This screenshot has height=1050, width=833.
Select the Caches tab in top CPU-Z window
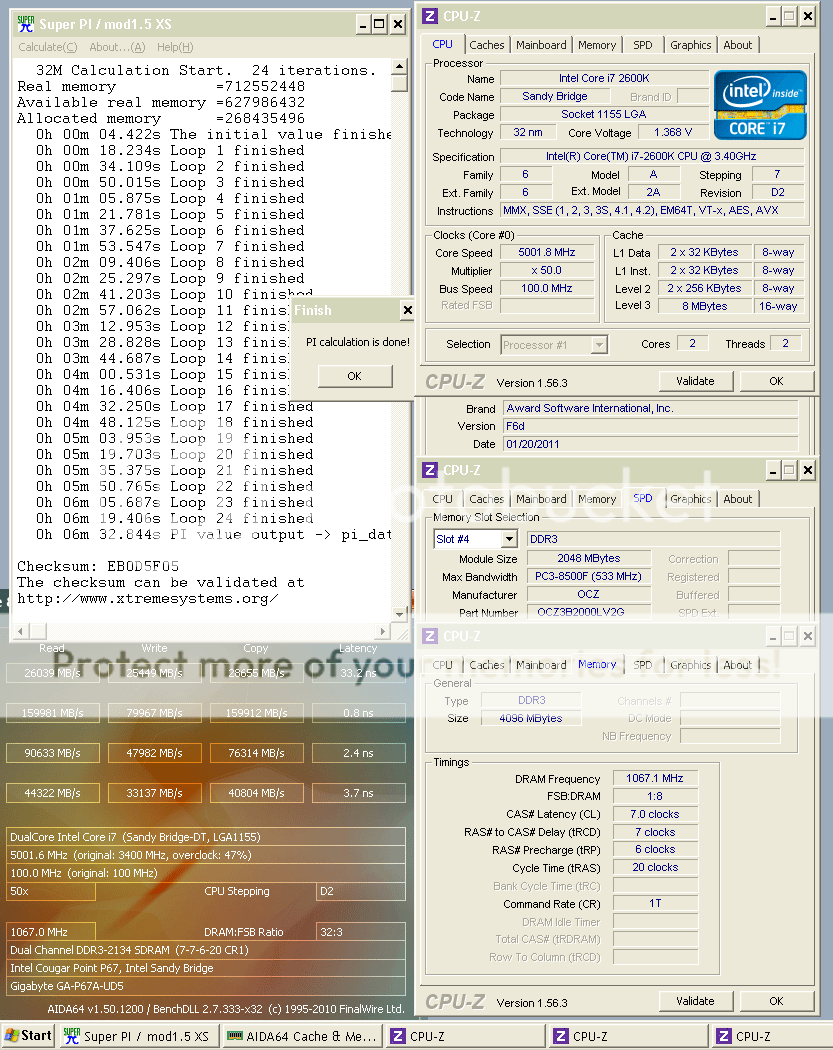(487, 45)
